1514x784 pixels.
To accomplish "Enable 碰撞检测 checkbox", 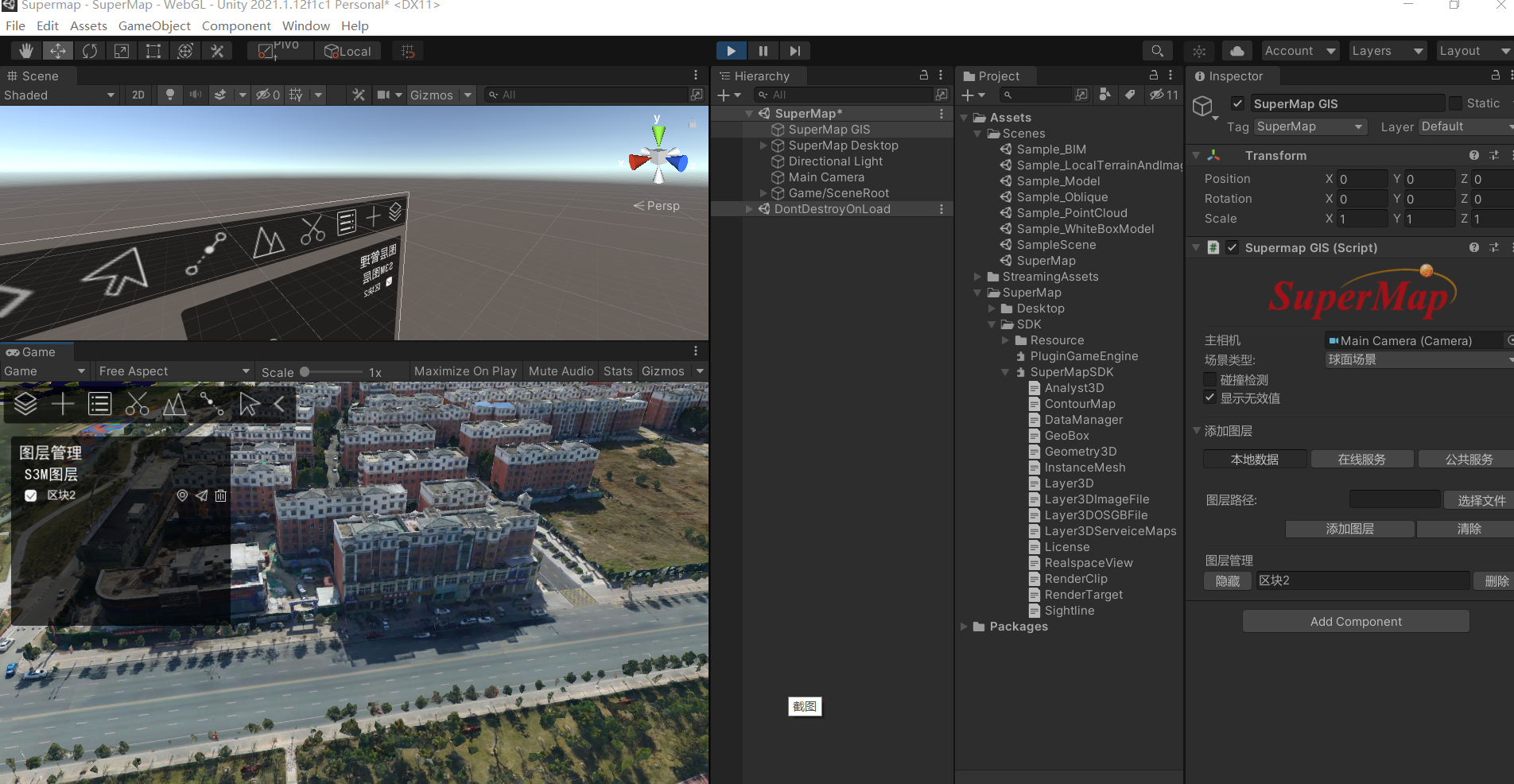I will pos(1209,379).
